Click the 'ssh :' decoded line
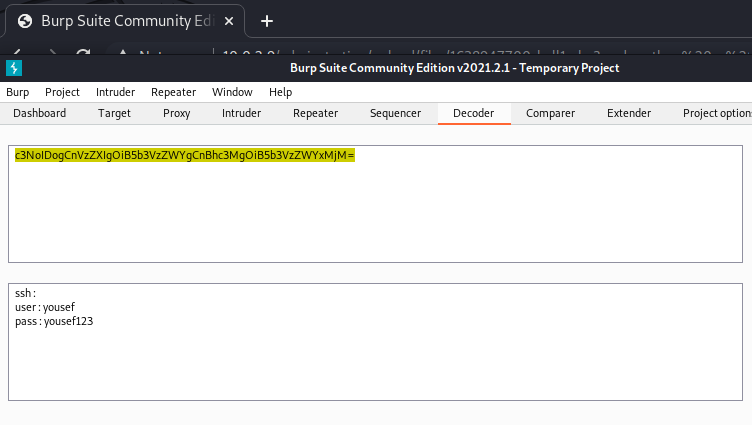752x425 pixels. pos(25,293)
